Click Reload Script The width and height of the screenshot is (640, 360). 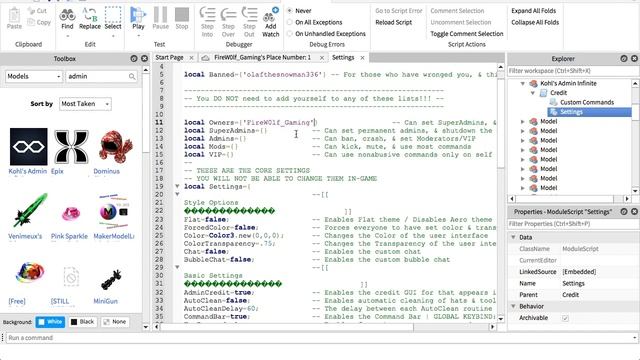pyautogui.click(x=393, y=22)
